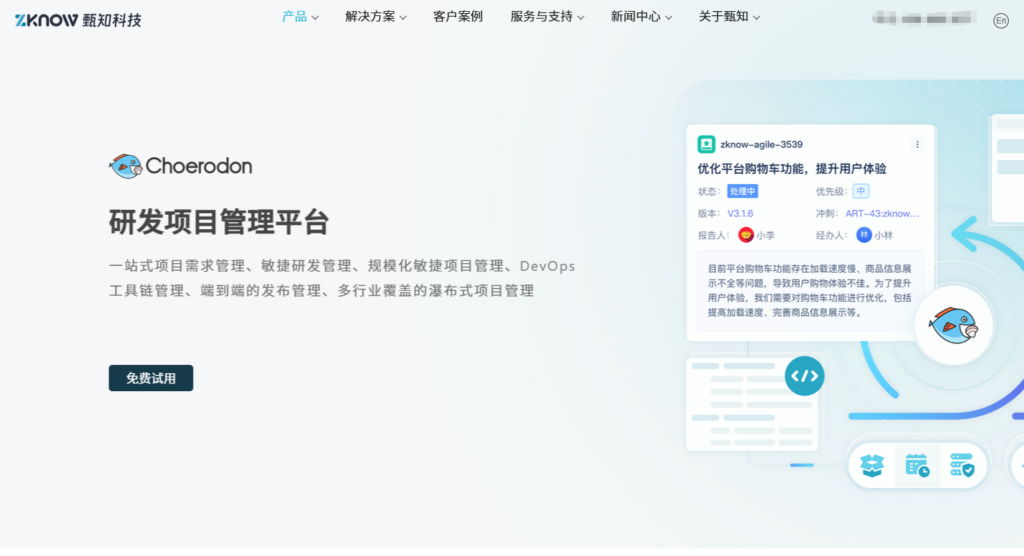
Task: Click the blurred phone number in header
Action: pyautogui.click(x=923, y=18)
